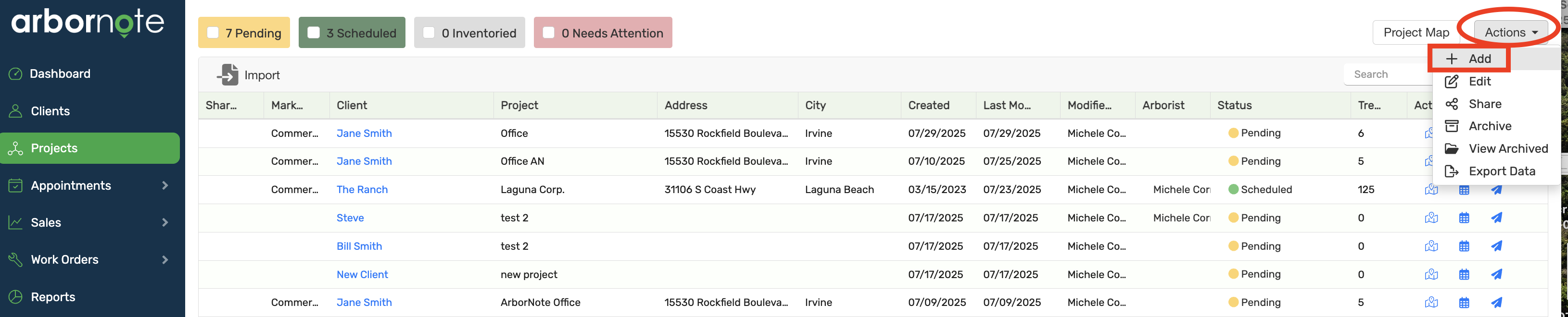Expand the Appointments sidebar submenu
Screen dimensions: 1568x317
[x=165, y=186]
